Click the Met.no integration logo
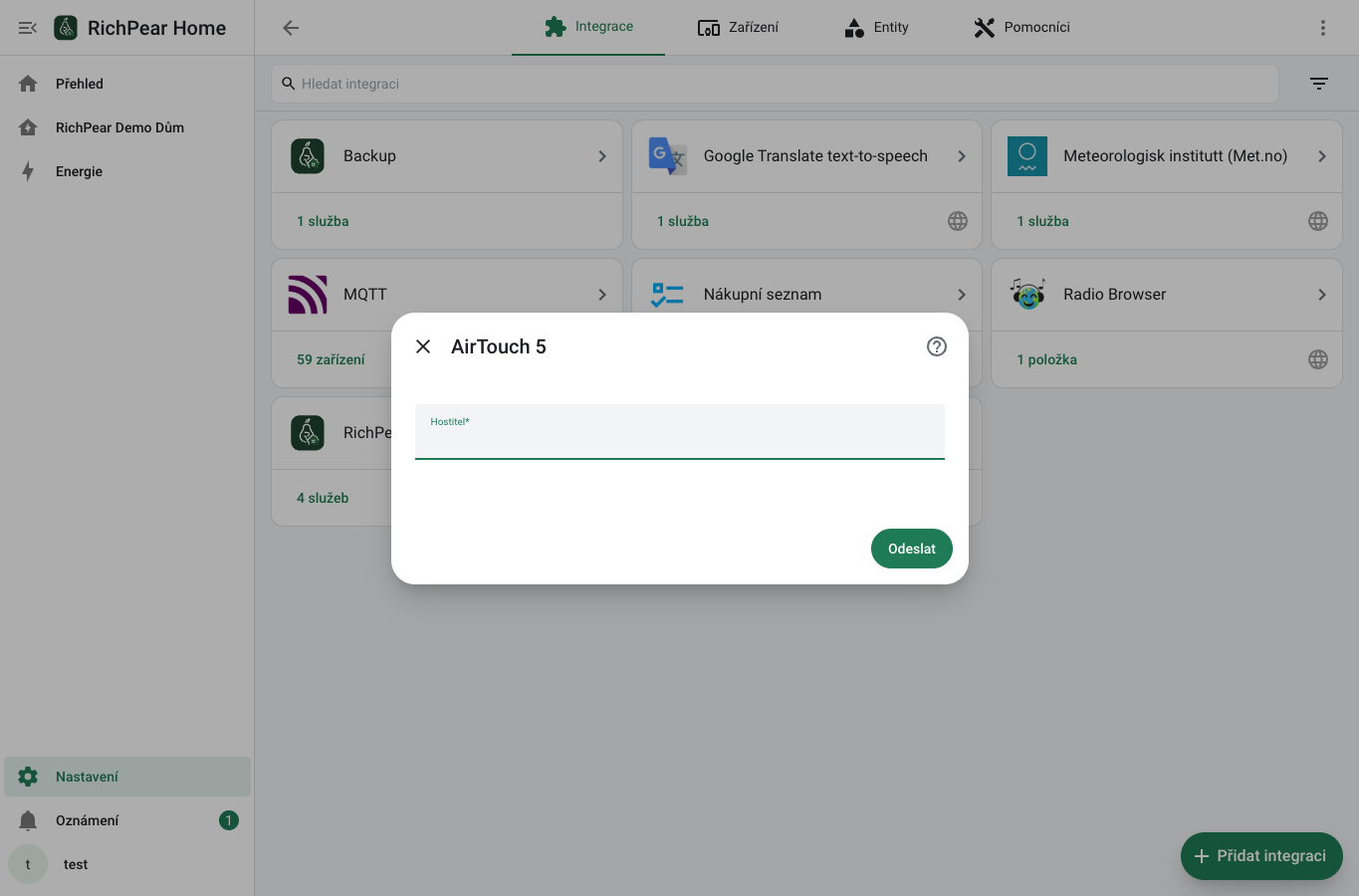 click(x=1027, y=156)
